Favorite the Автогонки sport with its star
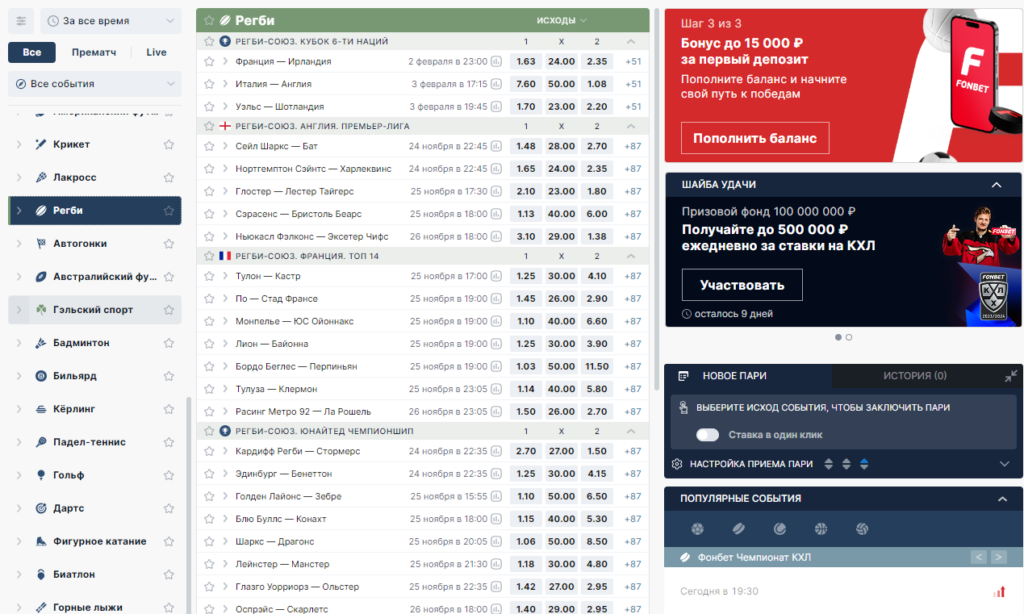Image resolution: width=1024 pixels, height=614 pixels. point(168,244)
